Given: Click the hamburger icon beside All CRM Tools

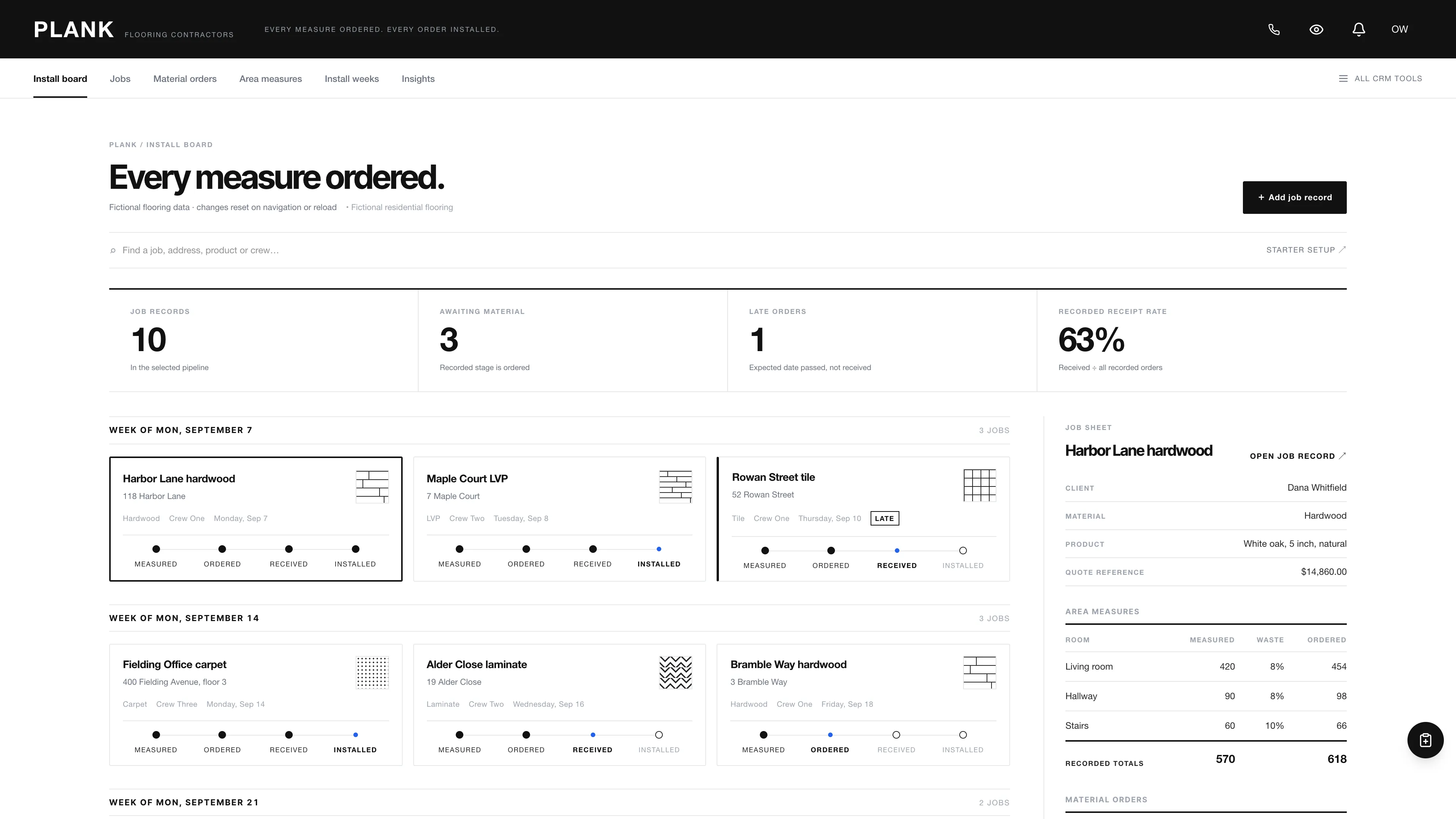Looking at the screenshot, I should 1343,78.
